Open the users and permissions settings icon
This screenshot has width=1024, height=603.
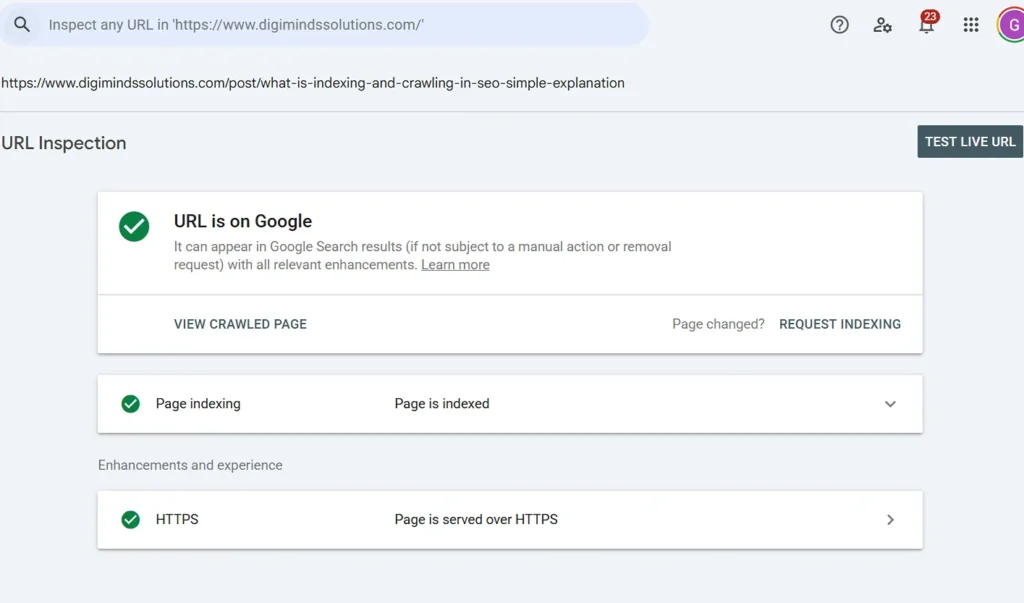coord(882,25)
